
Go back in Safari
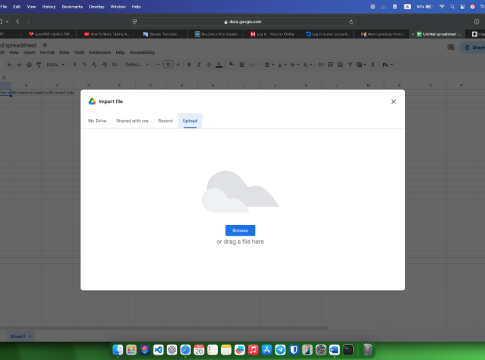(x=18, y=21)
